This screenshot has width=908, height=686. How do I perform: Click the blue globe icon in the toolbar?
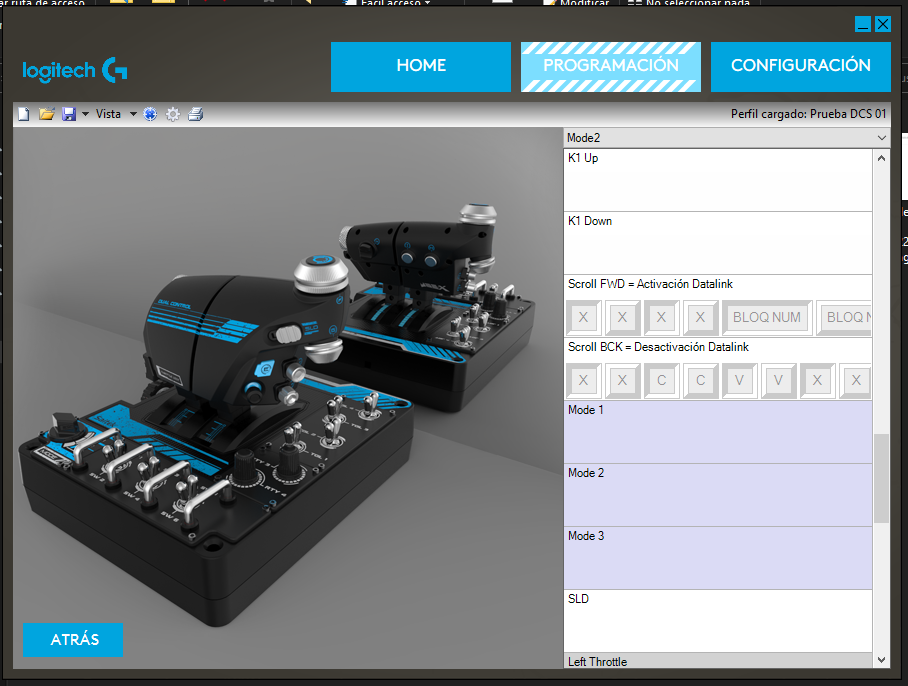150,115
